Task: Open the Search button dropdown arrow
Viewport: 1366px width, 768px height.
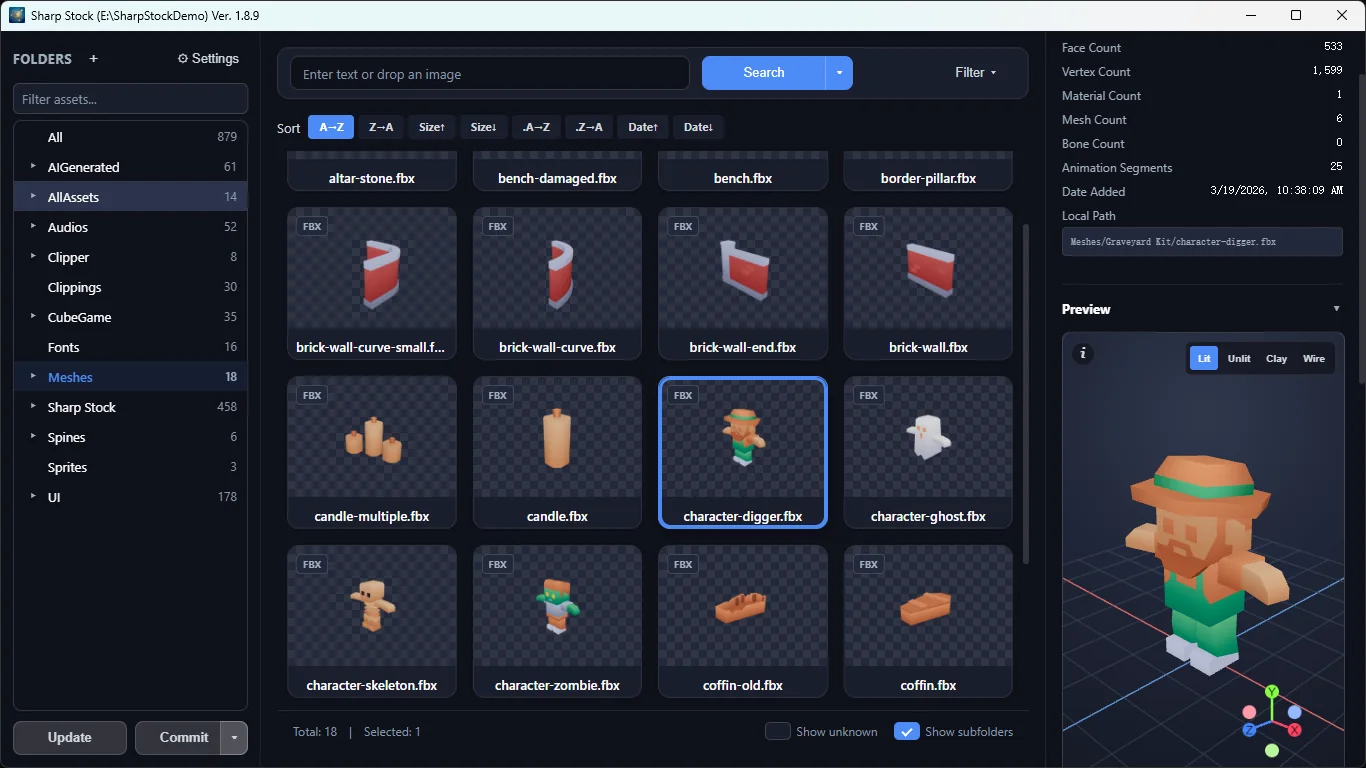Action: pos(839,73)
